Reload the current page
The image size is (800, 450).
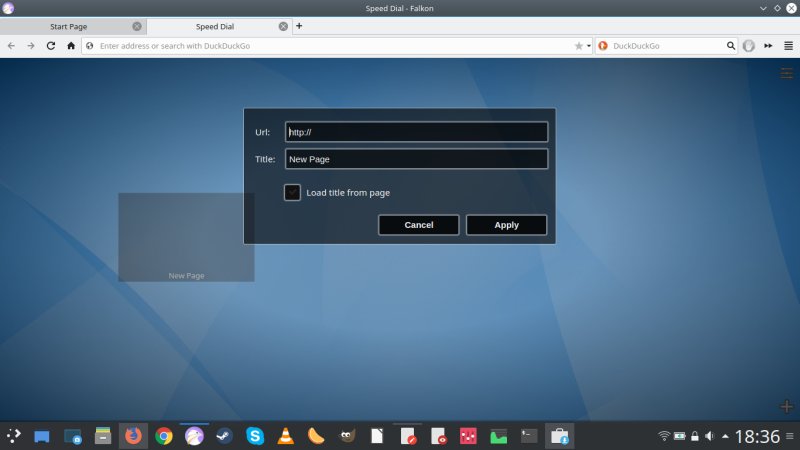pyautogui.click(x=51, y=46)
